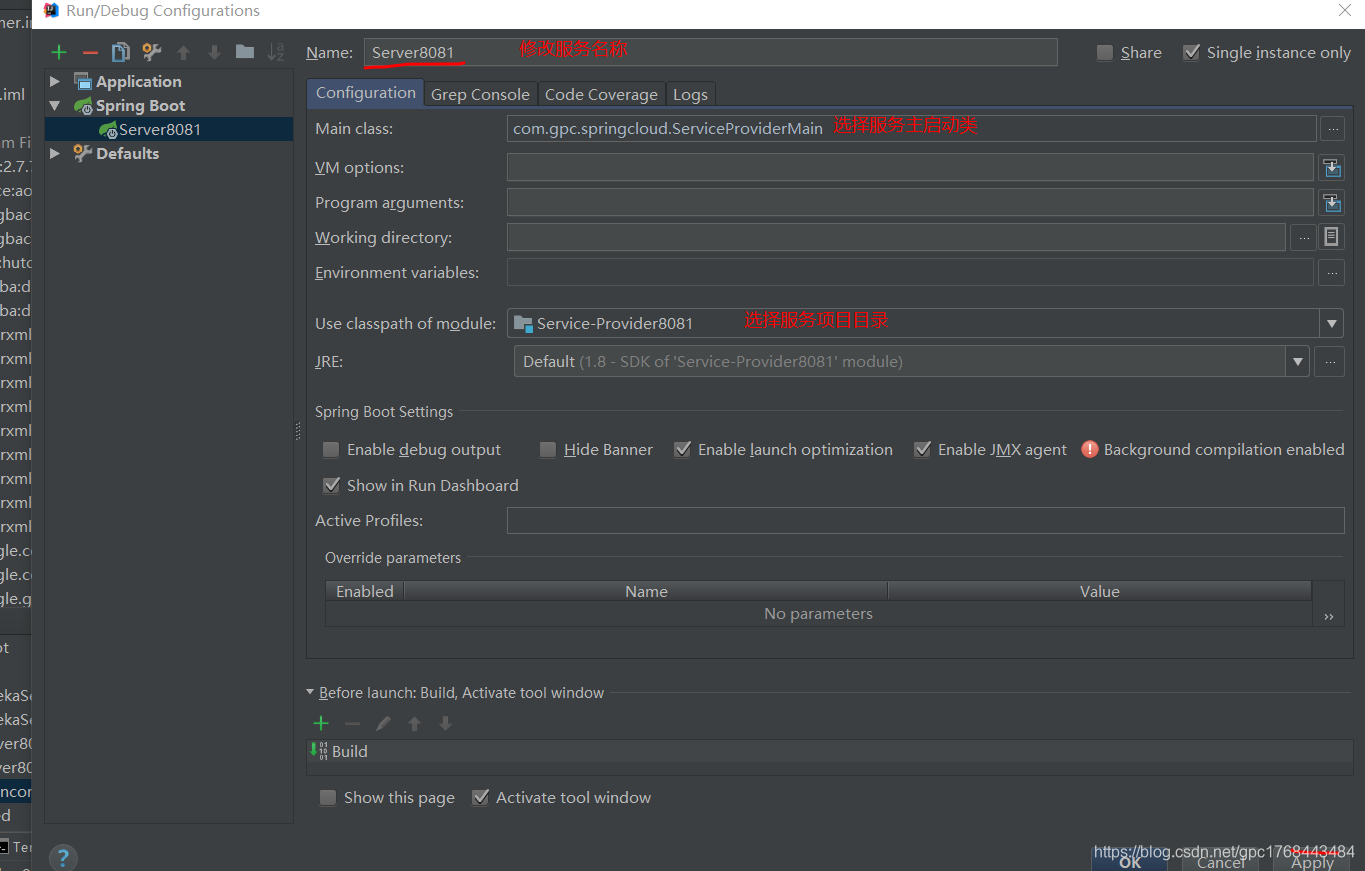Click the Program arguments input field
The image size is (1365, 871).
910,202
